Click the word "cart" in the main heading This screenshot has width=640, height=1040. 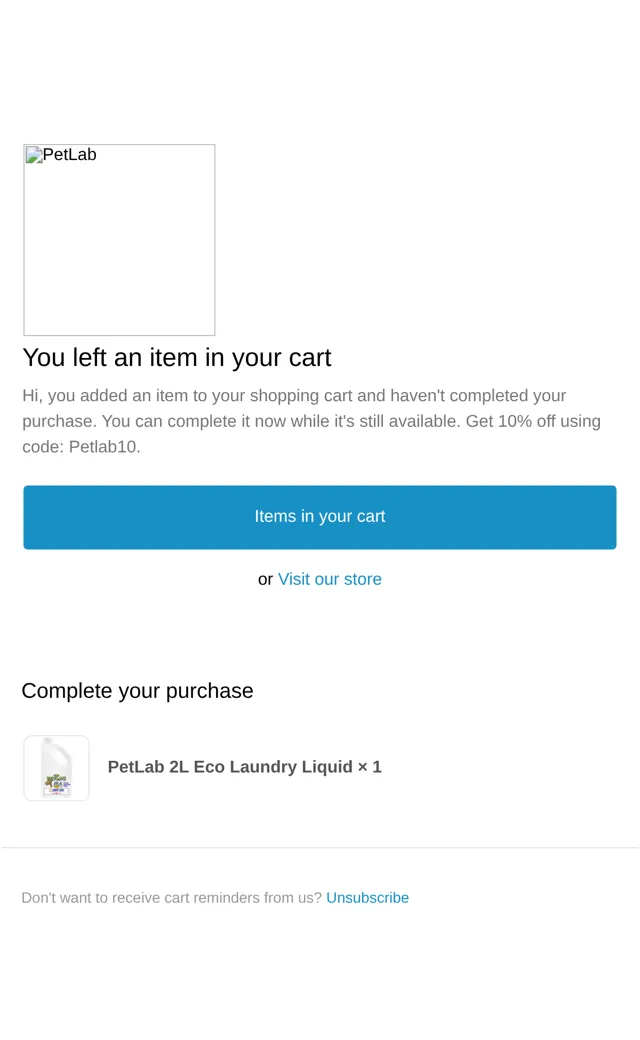pos(310,358)
